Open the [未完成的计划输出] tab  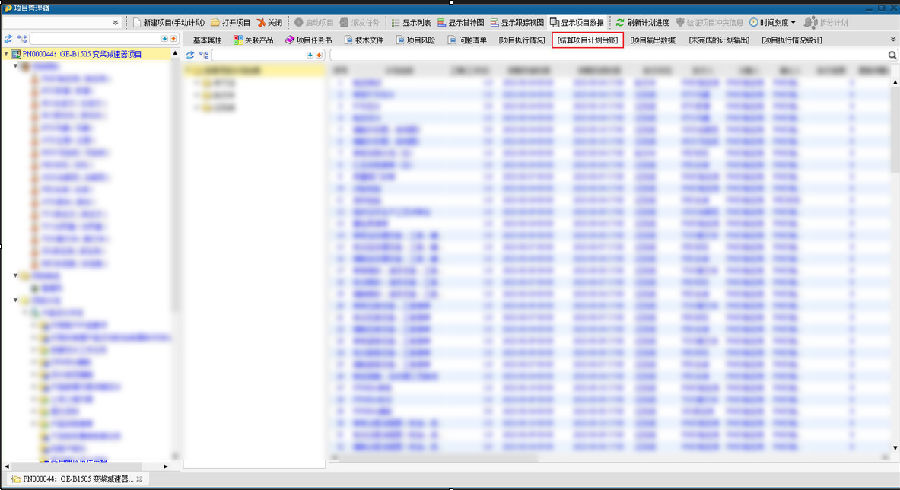(x=719, y=40)
